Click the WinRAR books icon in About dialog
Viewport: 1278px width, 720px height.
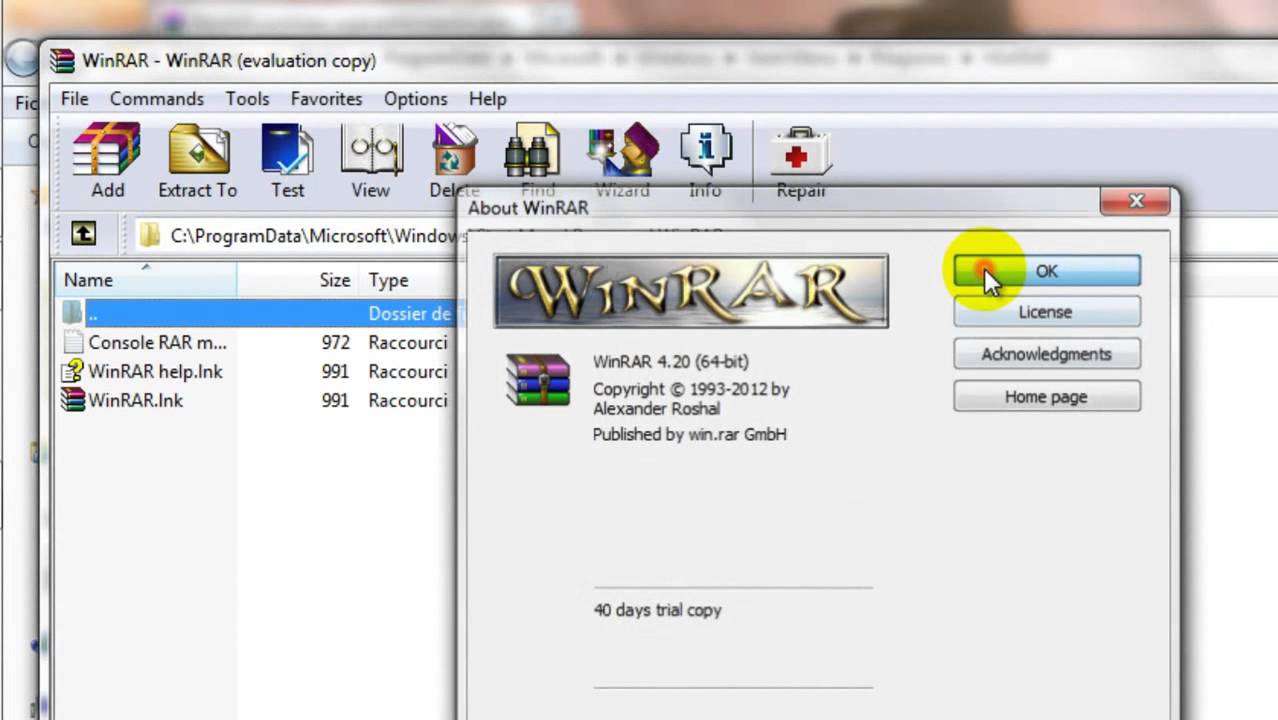[538, 380]
